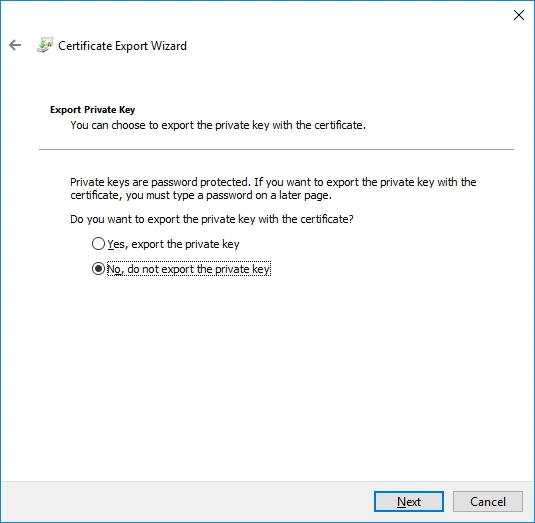Viewport: 535px width, 523px height.
Task: Click the word Wizard in the title
Action: 169,46
